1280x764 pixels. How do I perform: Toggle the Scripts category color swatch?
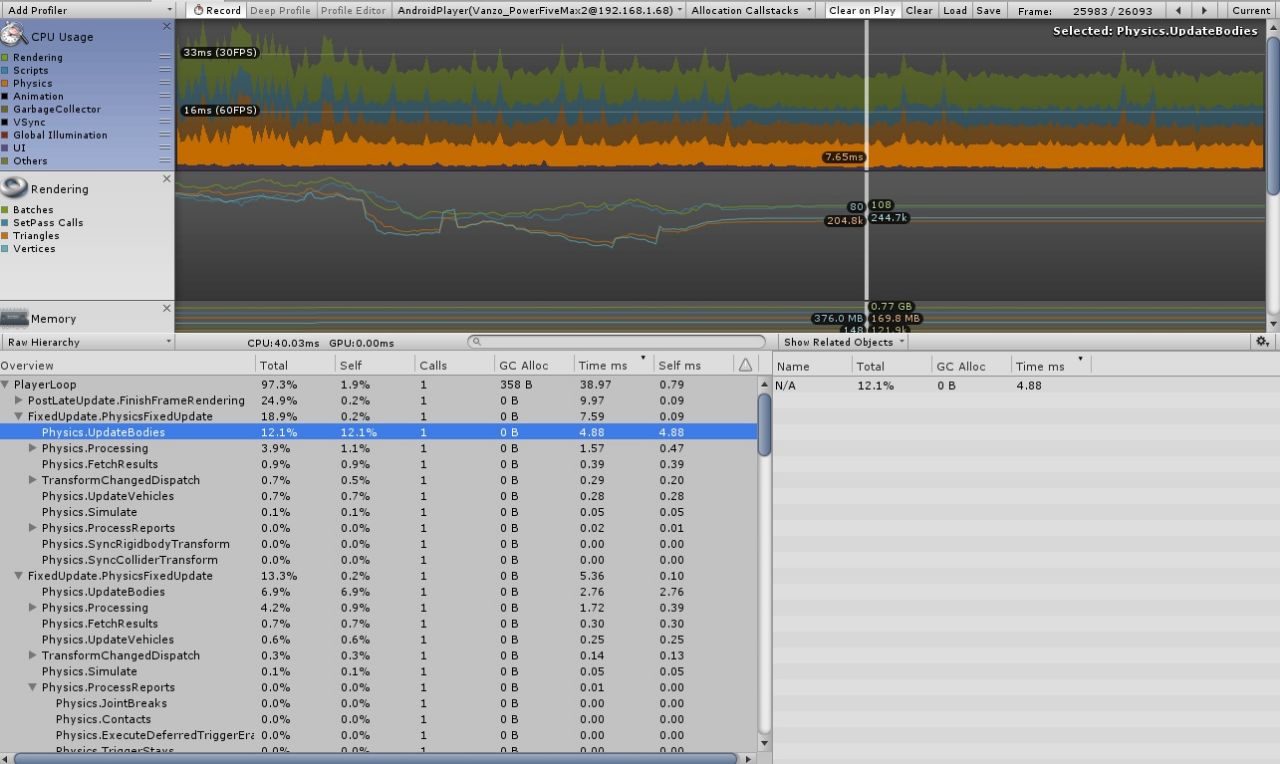[x=5, y=71]
